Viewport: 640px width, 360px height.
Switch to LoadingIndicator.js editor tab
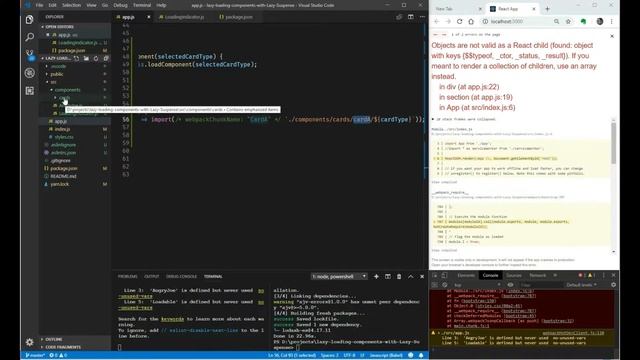[x=183, y=17]
